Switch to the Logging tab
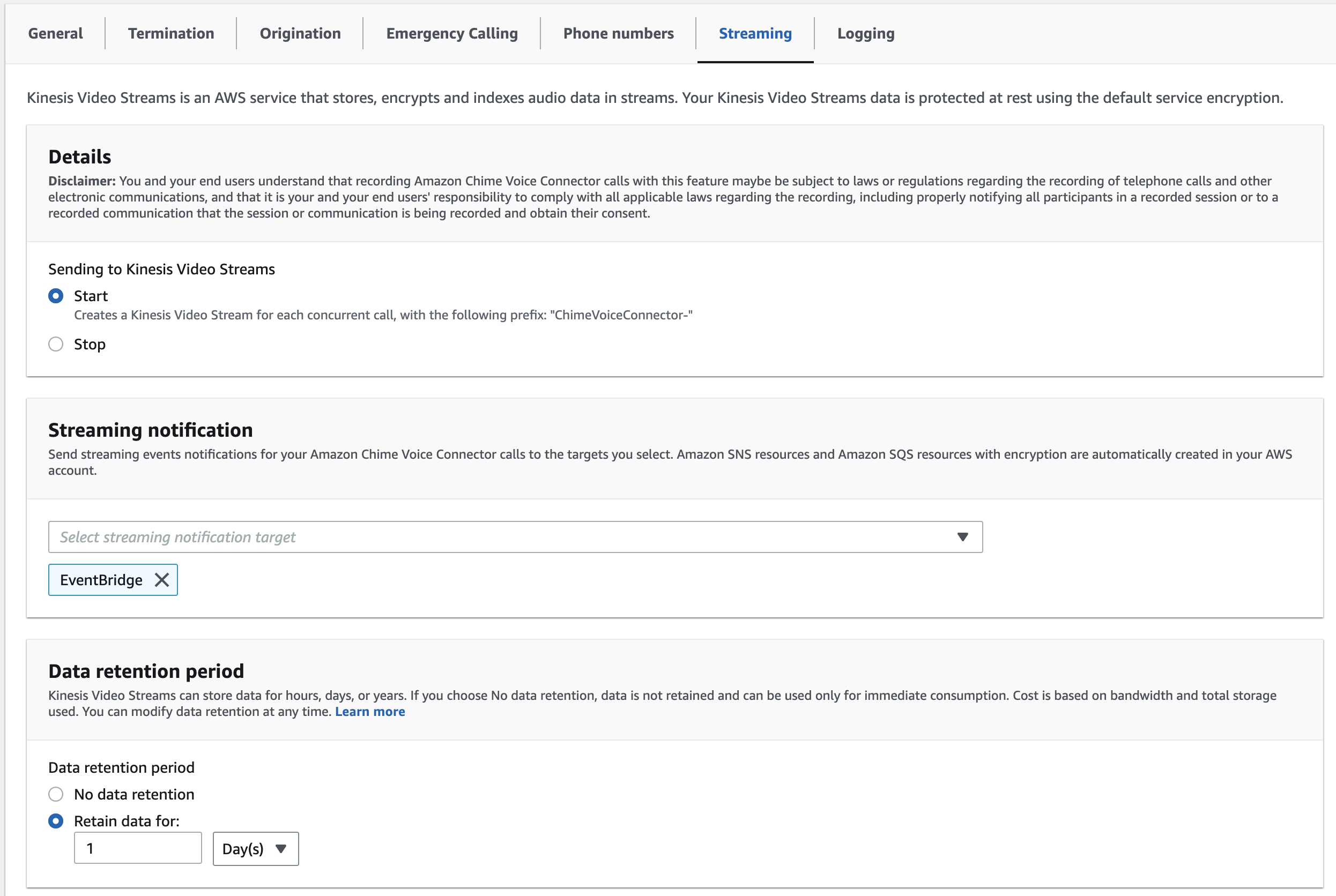Image resolution: width=1336 pixels, height=896 pixels. pos(865,34)
